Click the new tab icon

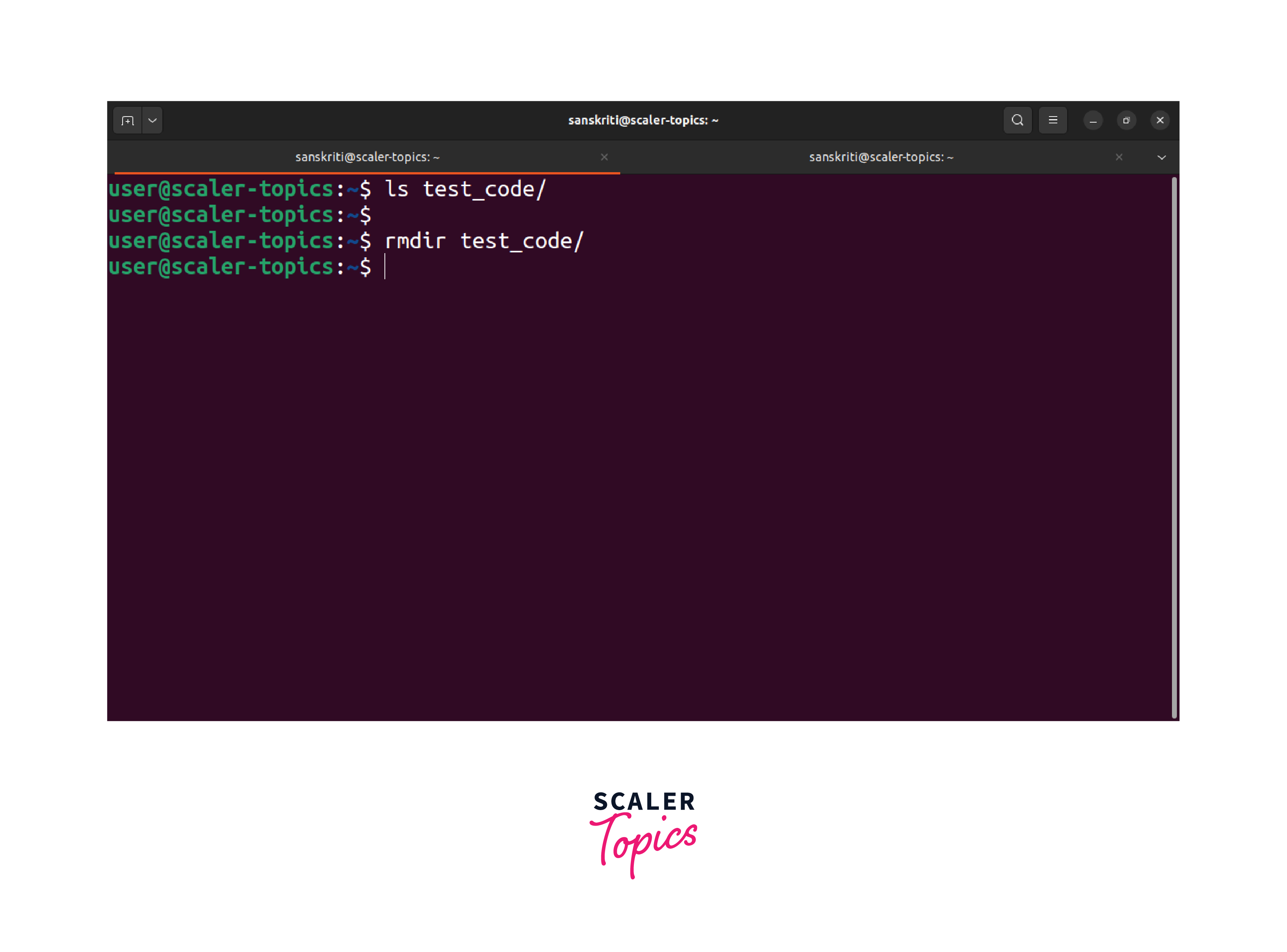pyautogui.click(x=128, y=120)
